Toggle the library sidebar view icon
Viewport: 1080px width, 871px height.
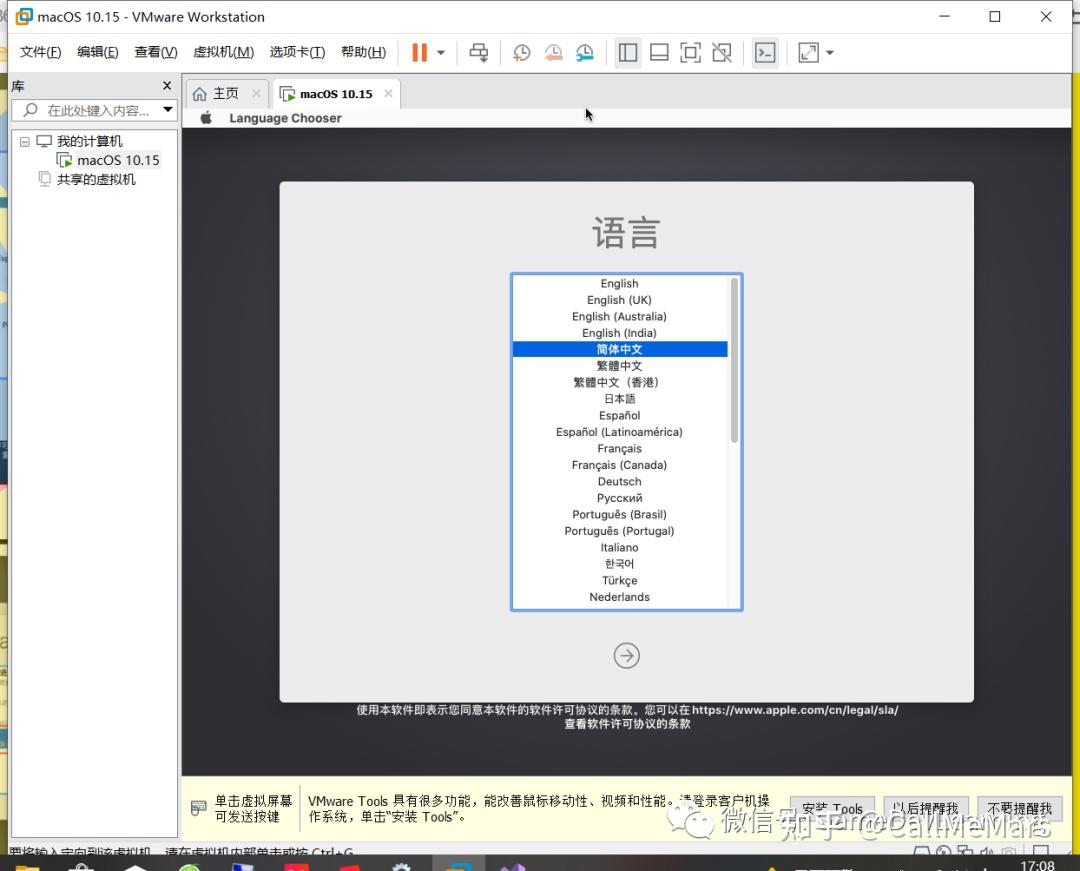click(627, 52)
